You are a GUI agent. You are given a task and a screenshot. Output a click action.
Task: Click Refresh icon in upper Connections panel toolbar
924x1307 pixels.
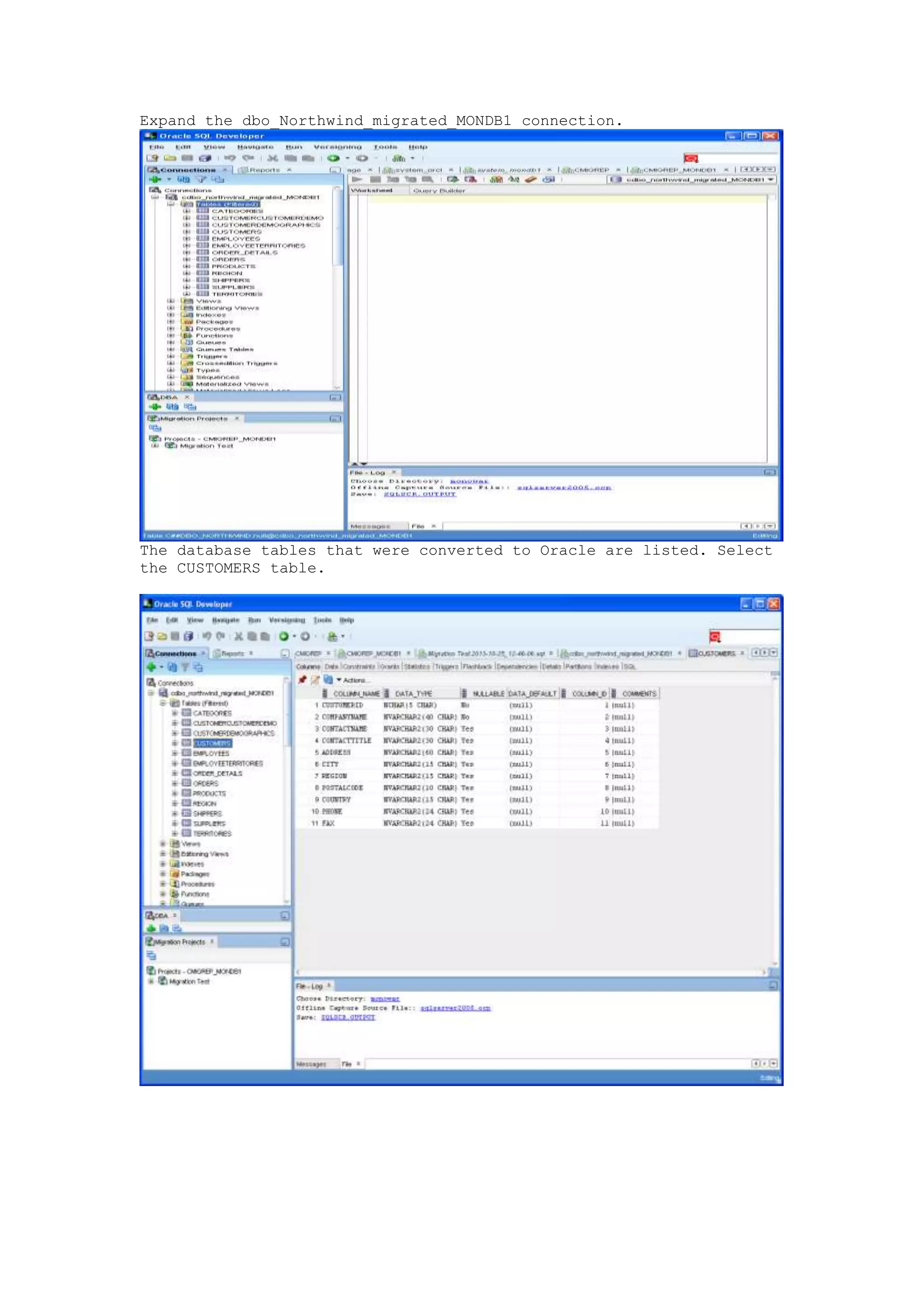183,179
